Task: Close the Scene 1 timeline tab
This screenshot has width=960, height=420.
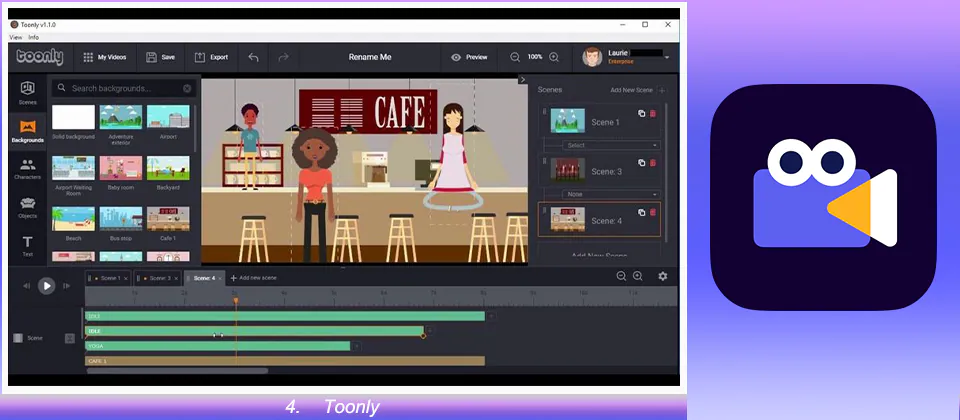Action: [126, 279]
